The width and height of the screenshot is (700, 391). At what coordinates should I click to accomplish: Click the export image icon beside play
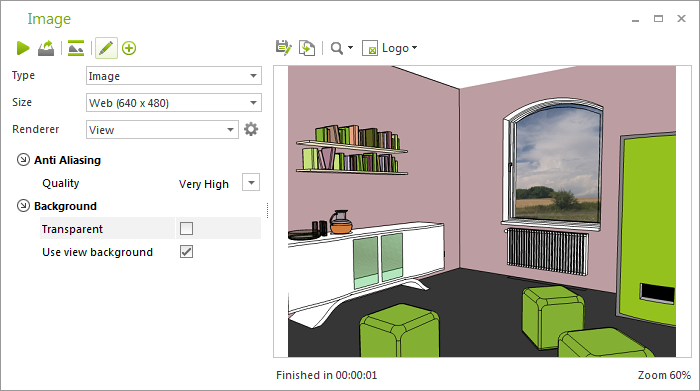click(x=46, y=48)
